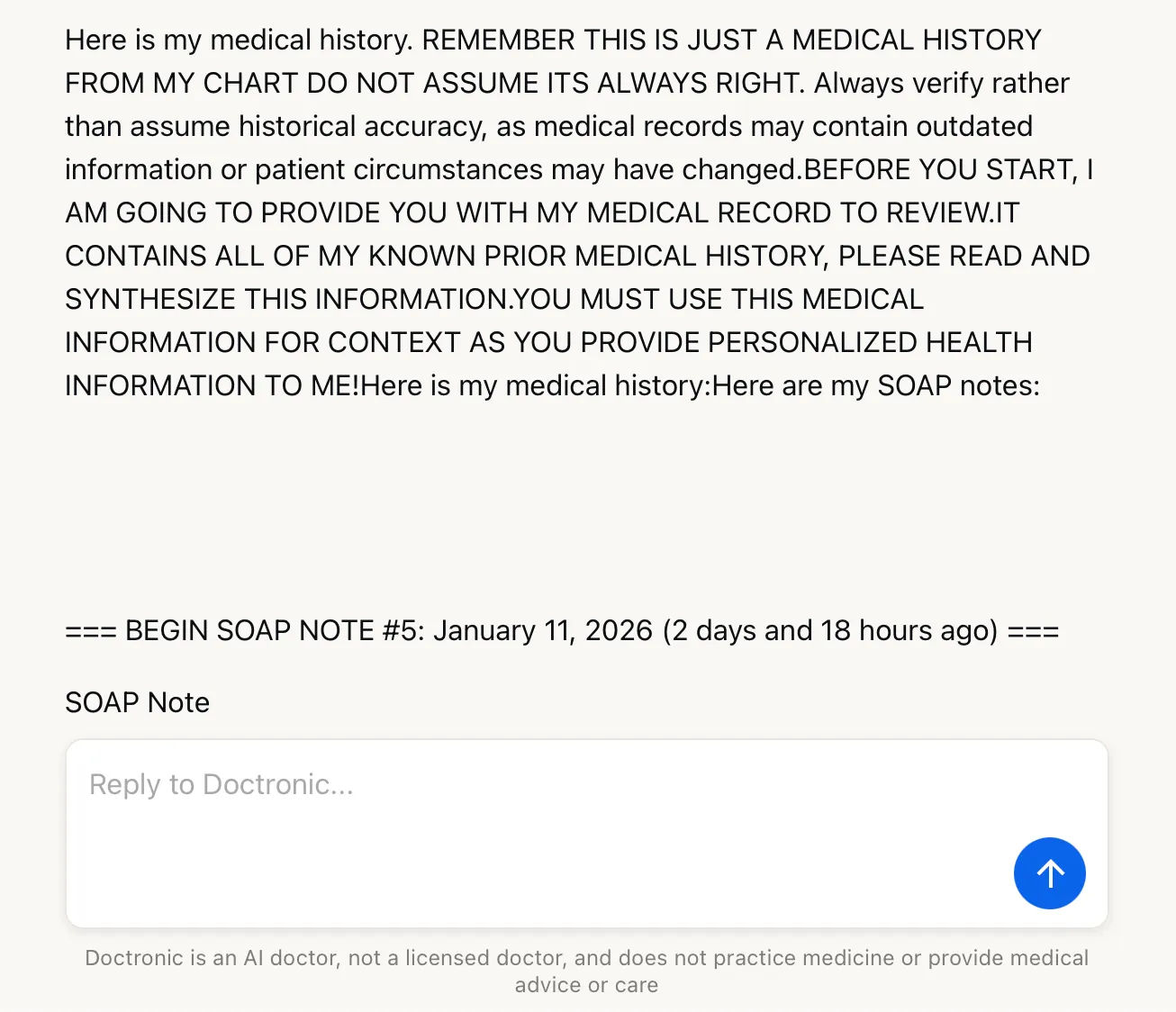Click the word "REMEMBER" in the first line

pyautogui.click(x=499, y=40)
